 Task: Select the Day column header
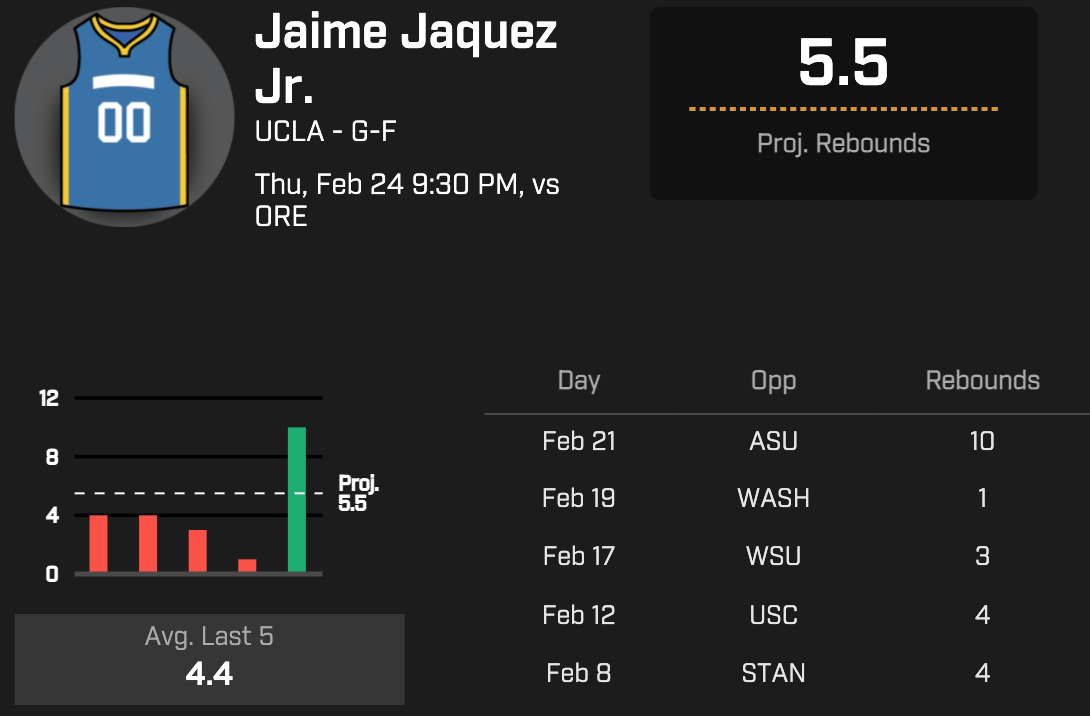579,381
